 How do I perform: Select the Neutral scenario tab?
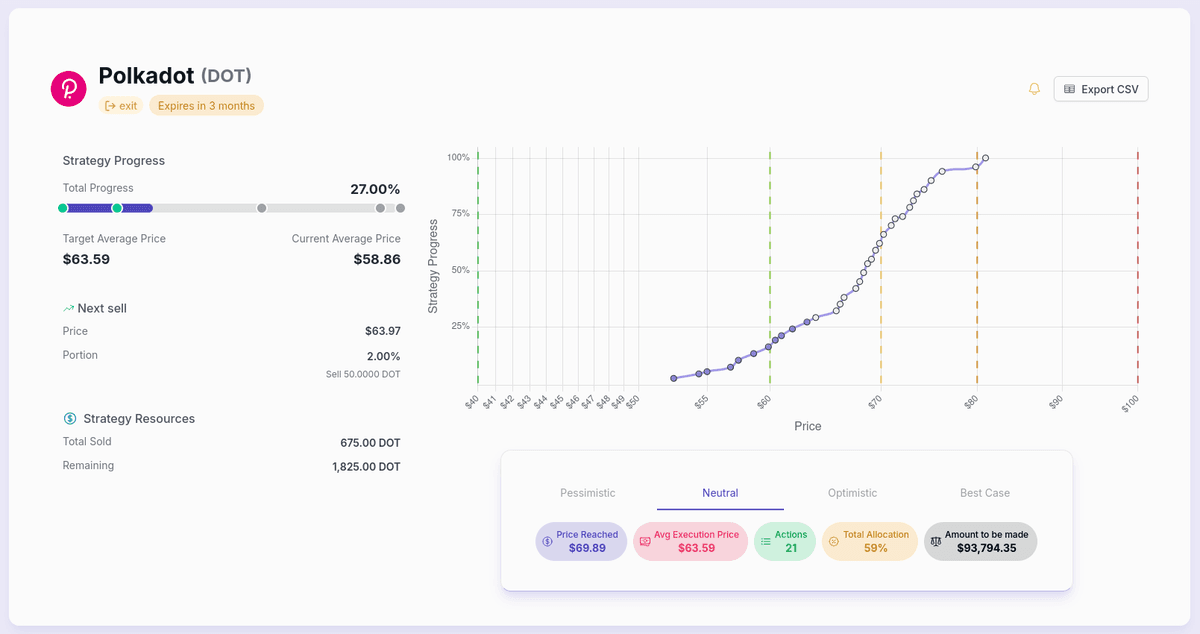click(x=720, y=493)
